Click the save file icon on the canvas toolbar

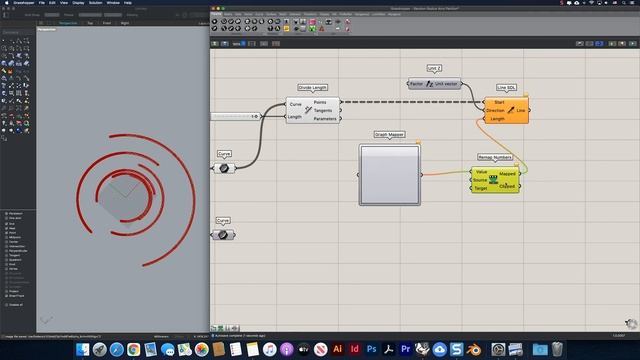pyautogui.click(x=224, y=43)
